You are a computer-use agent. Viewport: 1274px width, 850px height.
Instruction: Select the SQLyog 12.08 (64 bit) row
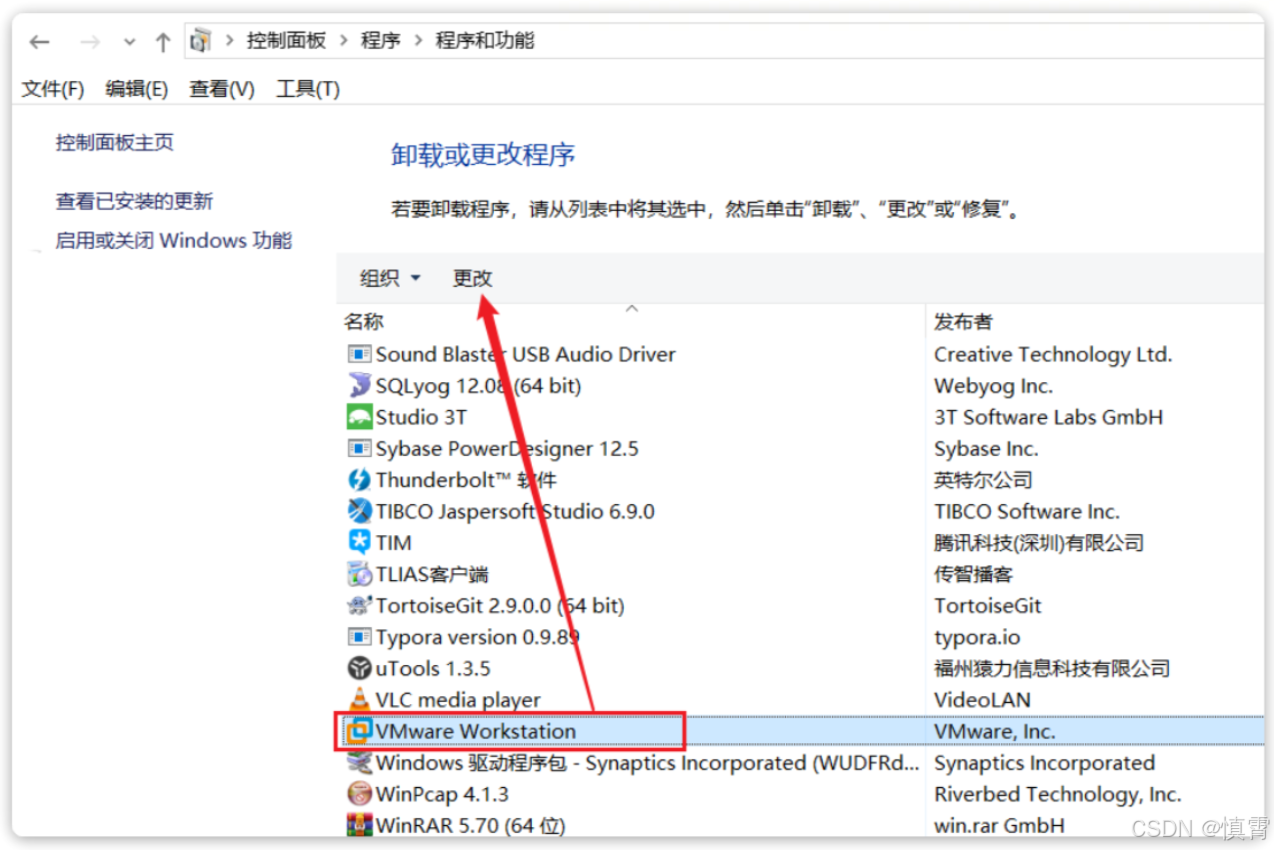[800, 385]
